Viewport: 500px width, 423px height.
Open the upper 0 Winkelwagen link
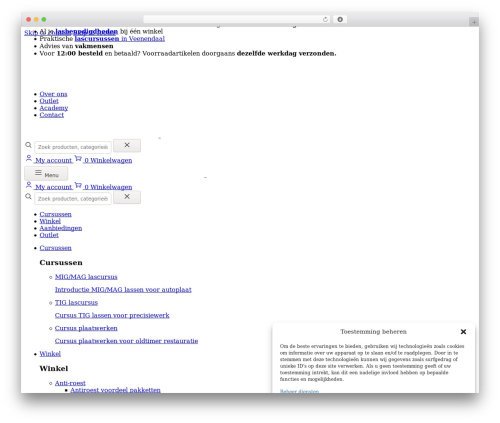coord(108,160)
